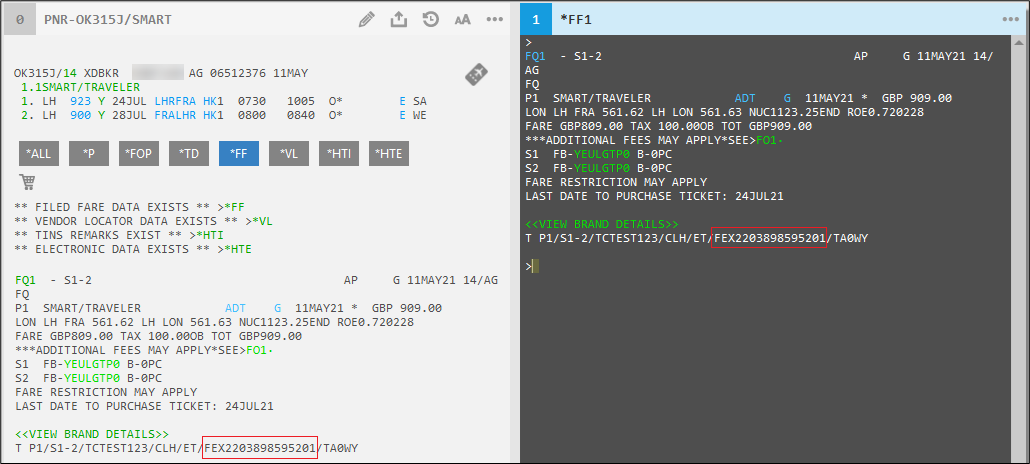Click the export/share upload icon

399,19
